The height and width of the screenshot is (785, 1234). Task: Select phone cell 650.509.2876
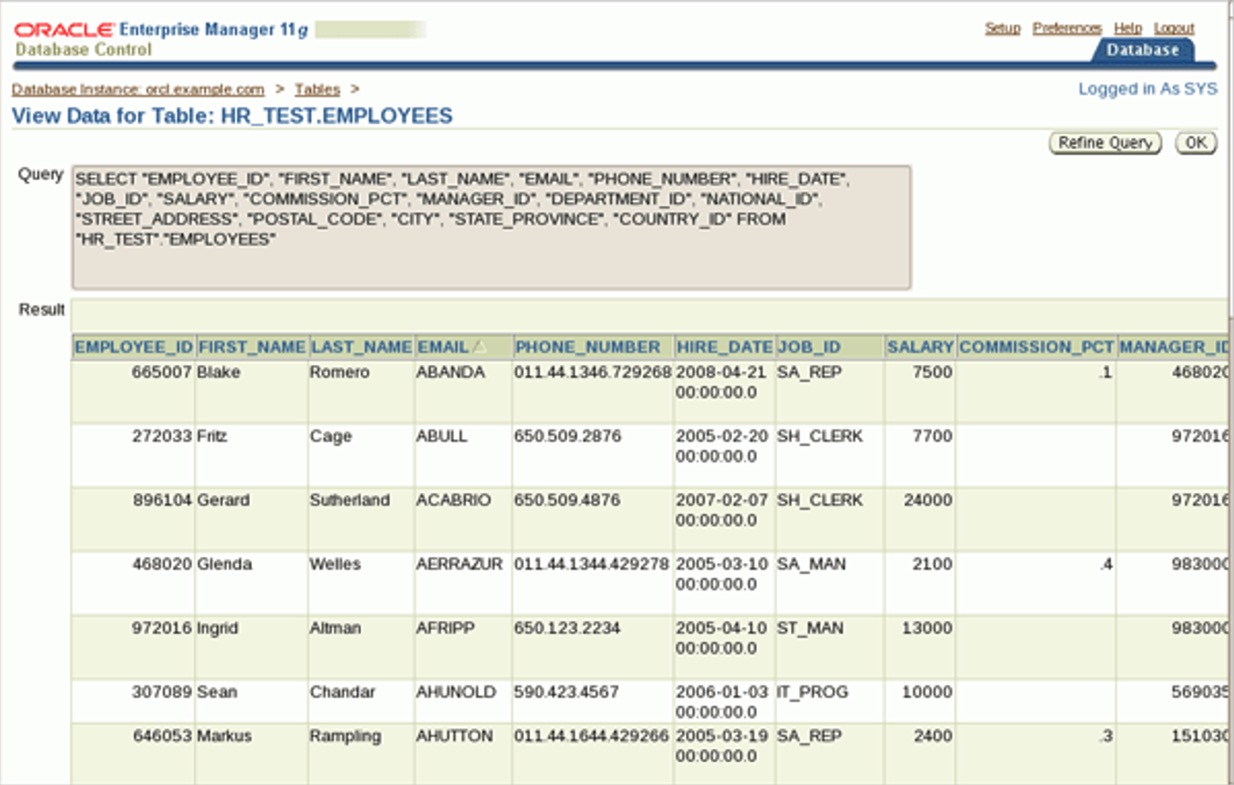point(567,436)
